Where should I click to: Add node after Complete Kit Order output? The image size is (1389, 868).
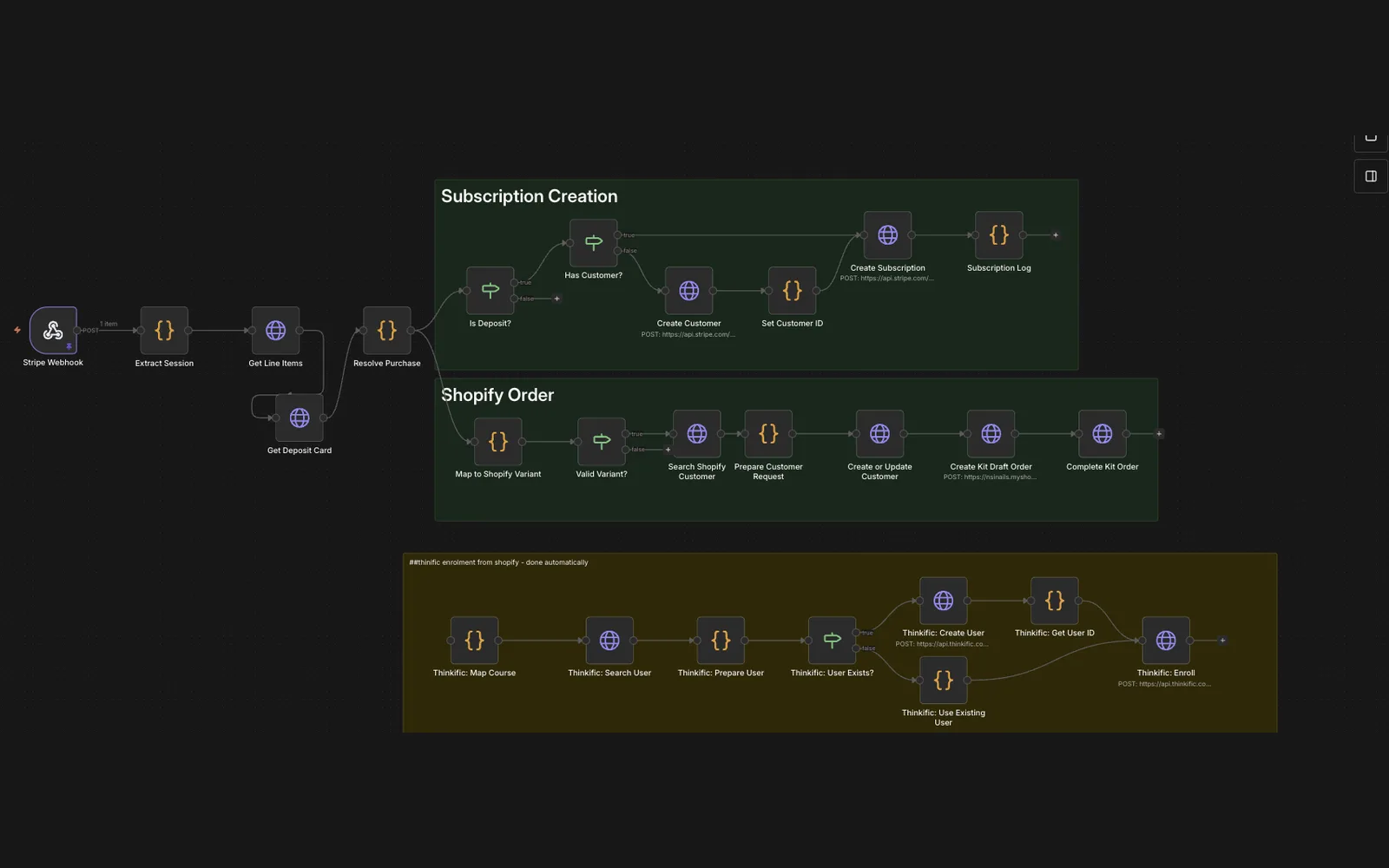tap(1158, 434)
